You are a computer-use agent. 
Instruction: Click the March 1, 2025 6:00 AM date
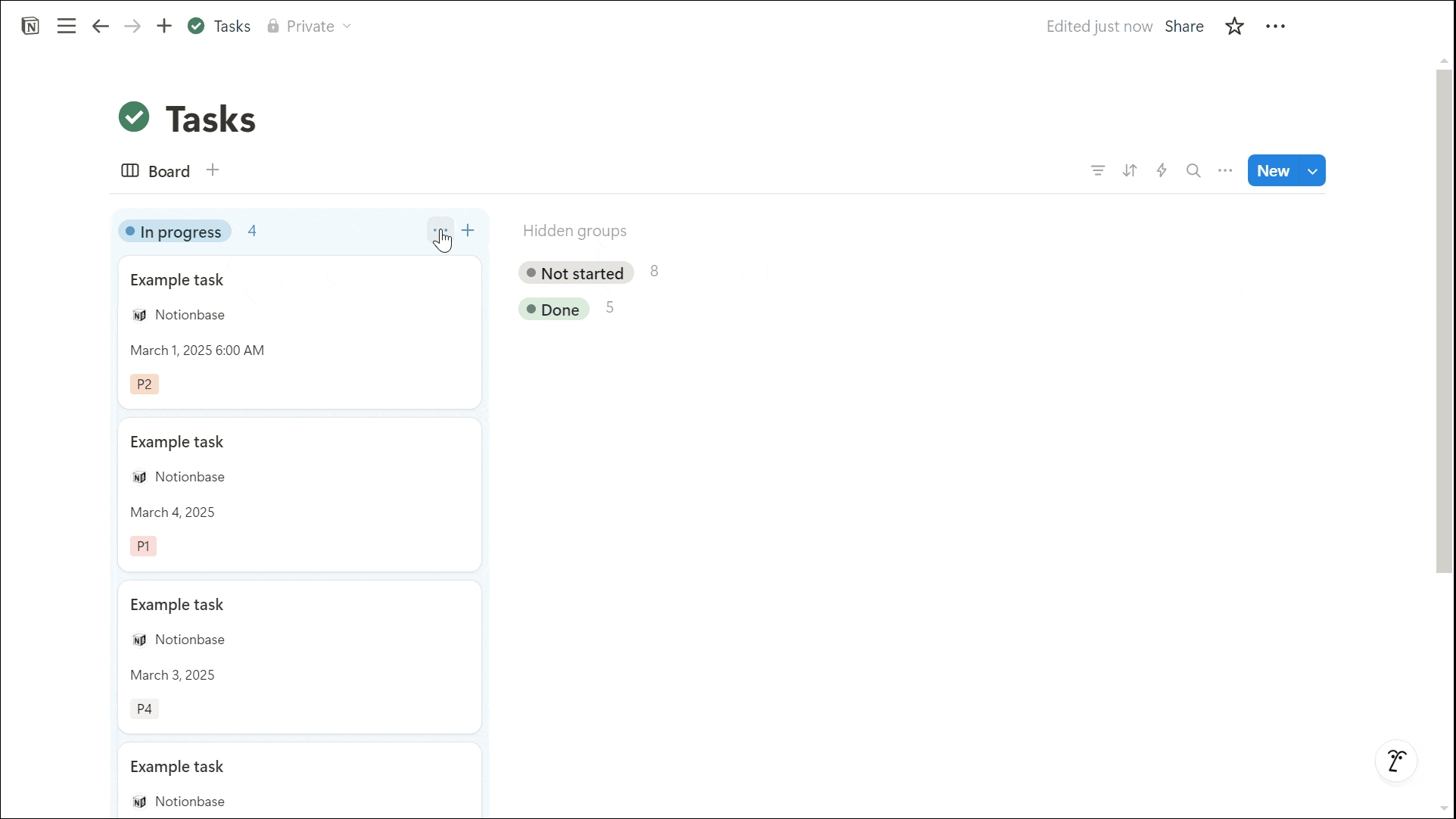click(197, 350)
